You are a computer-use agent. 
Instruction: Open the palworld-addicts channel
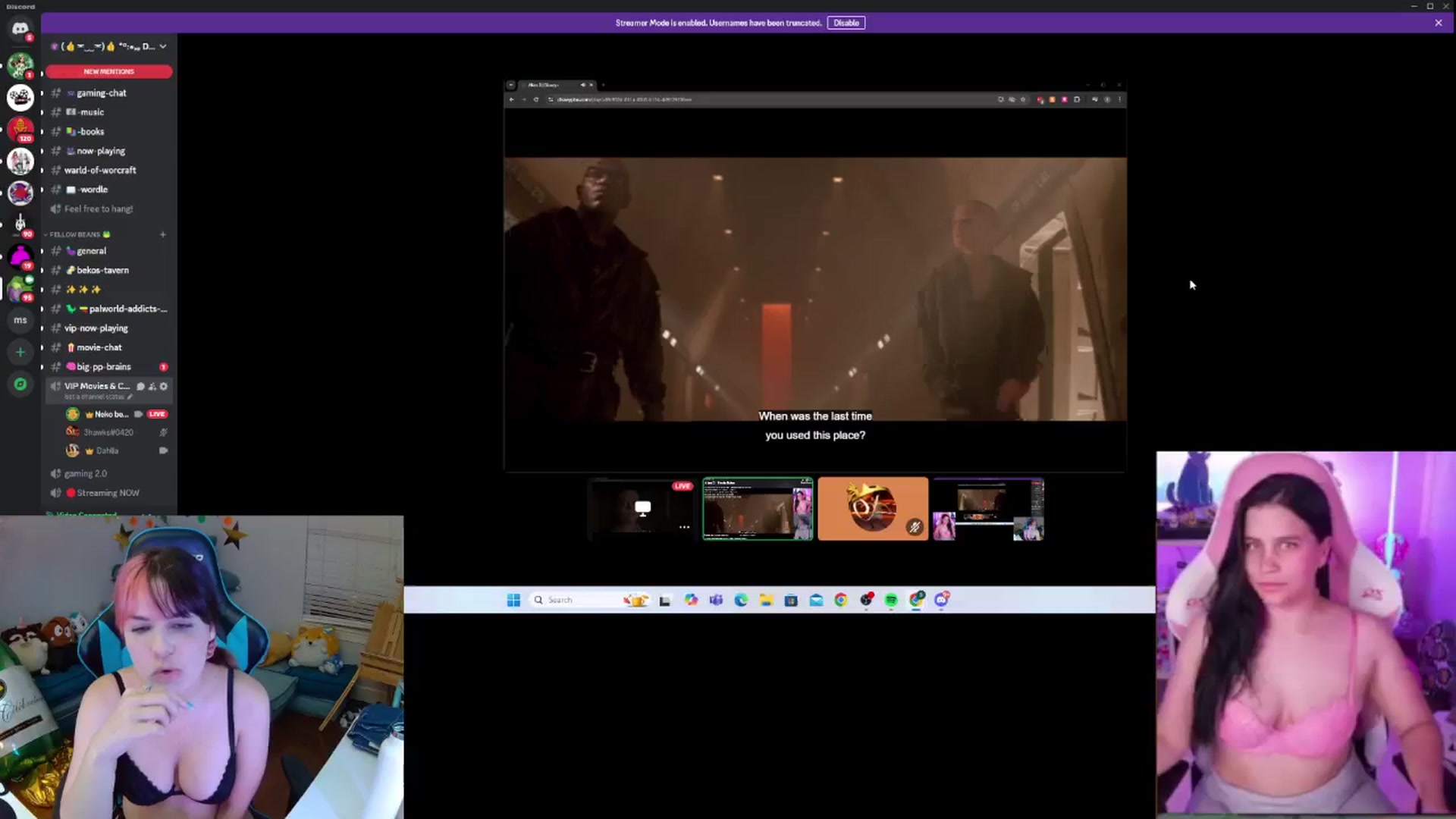coord(109,309)
